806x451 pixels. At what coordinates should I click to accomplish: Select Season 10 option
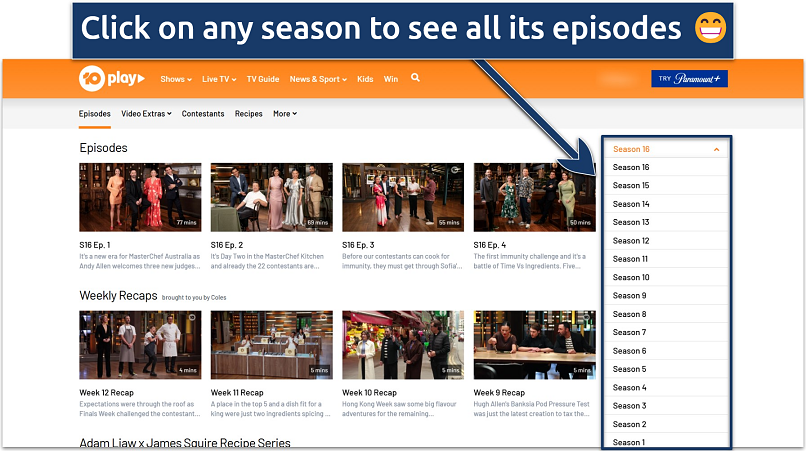pyautogui.click(x=666, y=277)
